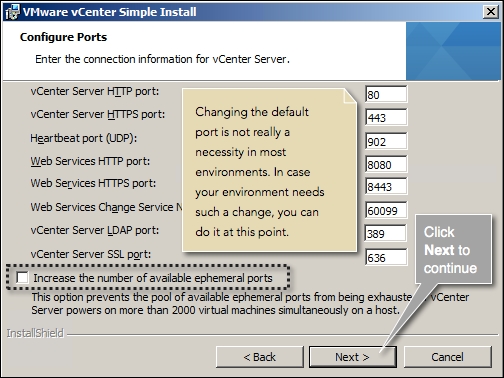Click the ephemeral ports option description text
Viewport: 504px width, 378px height.
click(250, 304)
